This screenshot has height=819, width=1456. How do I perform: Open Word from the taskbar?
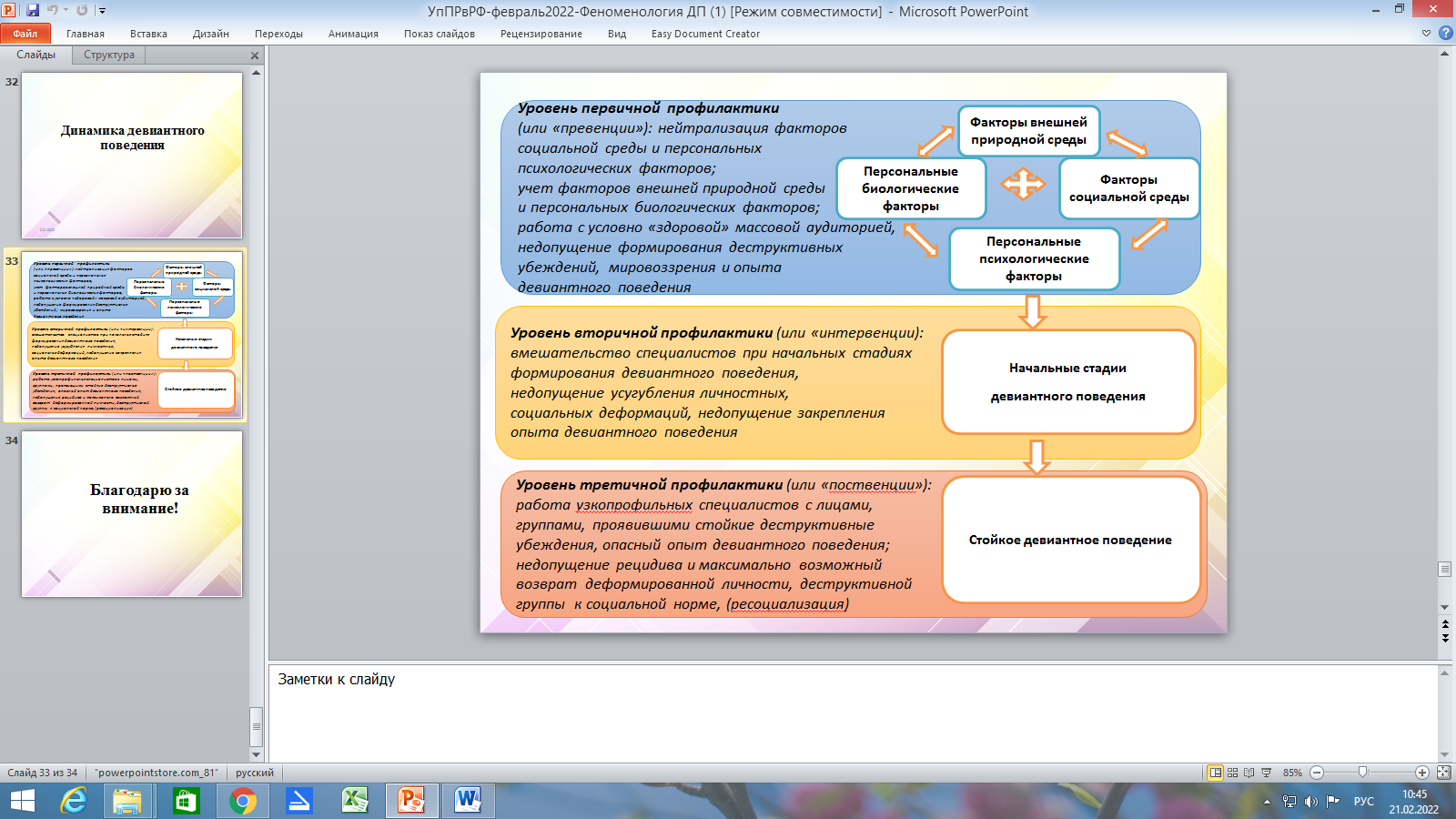(468, 801)
